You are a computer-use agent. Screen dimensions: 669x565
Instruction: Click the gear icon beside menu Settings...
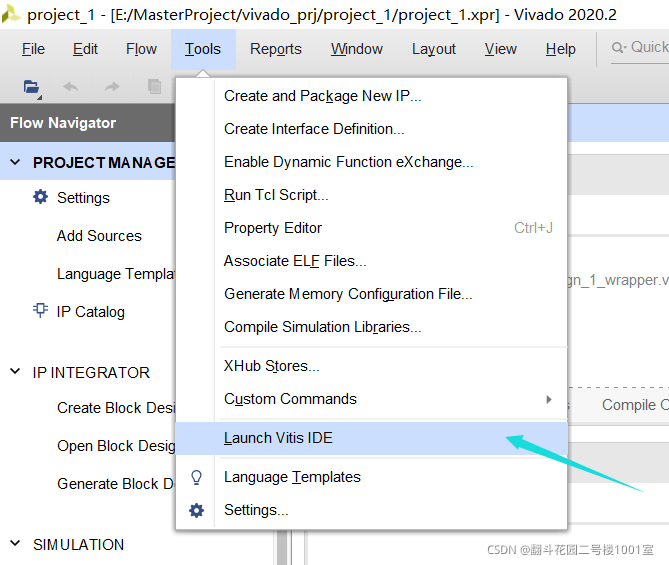point(196,510)
